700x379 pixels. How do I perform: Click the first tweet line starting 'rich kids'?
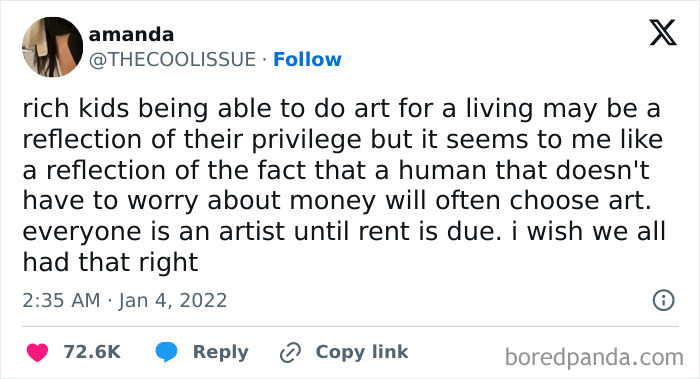[341, 110]
